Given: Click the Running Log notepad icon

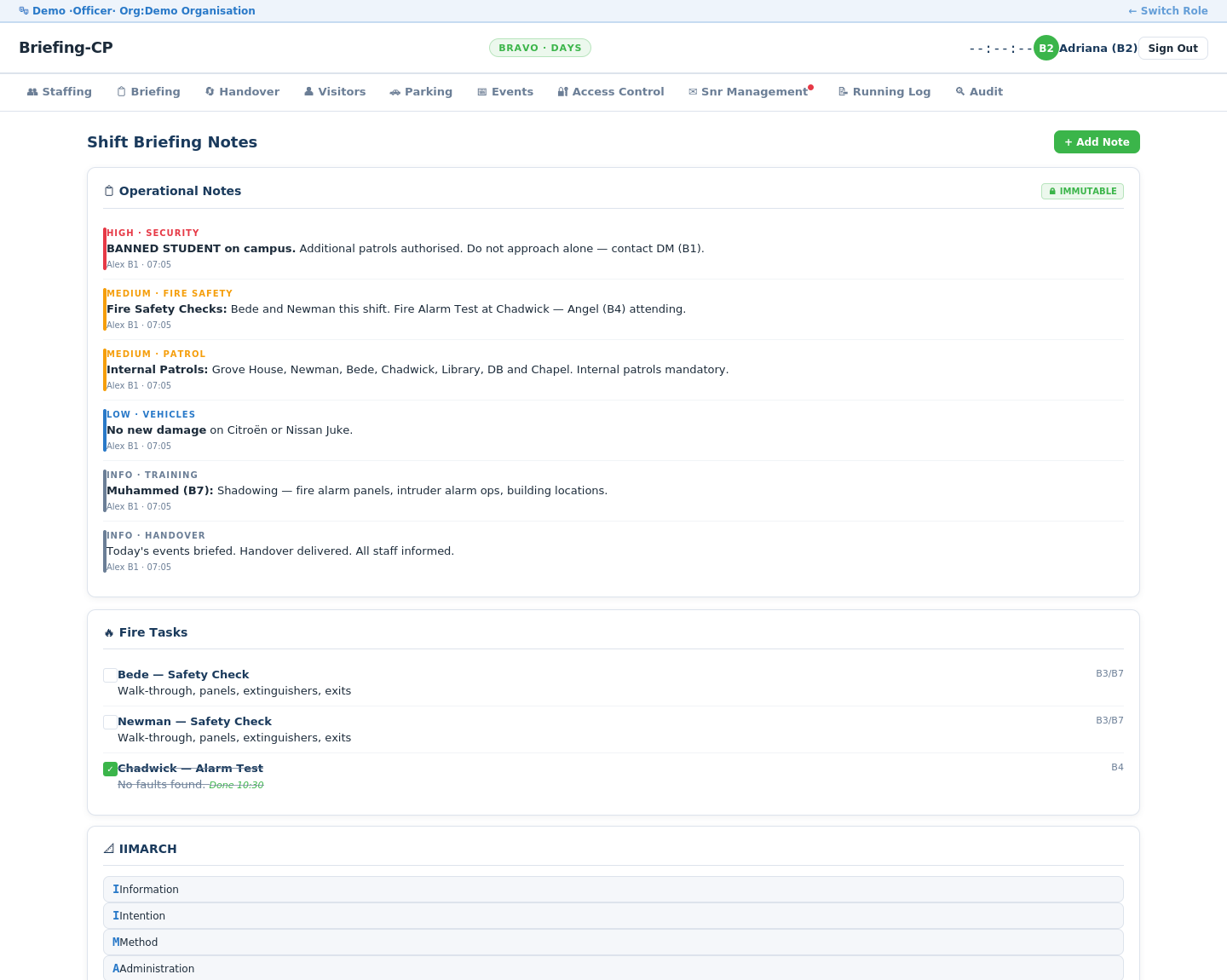Looking at the screenshot, I should (x=843, y=92).
